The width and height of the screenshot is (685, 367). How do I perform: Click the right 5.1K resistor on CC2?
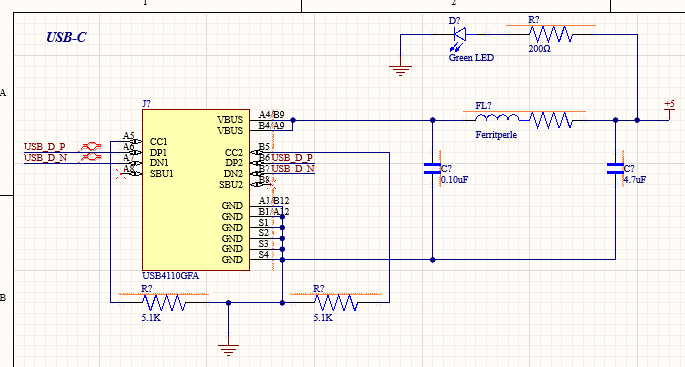pos(336,302)
